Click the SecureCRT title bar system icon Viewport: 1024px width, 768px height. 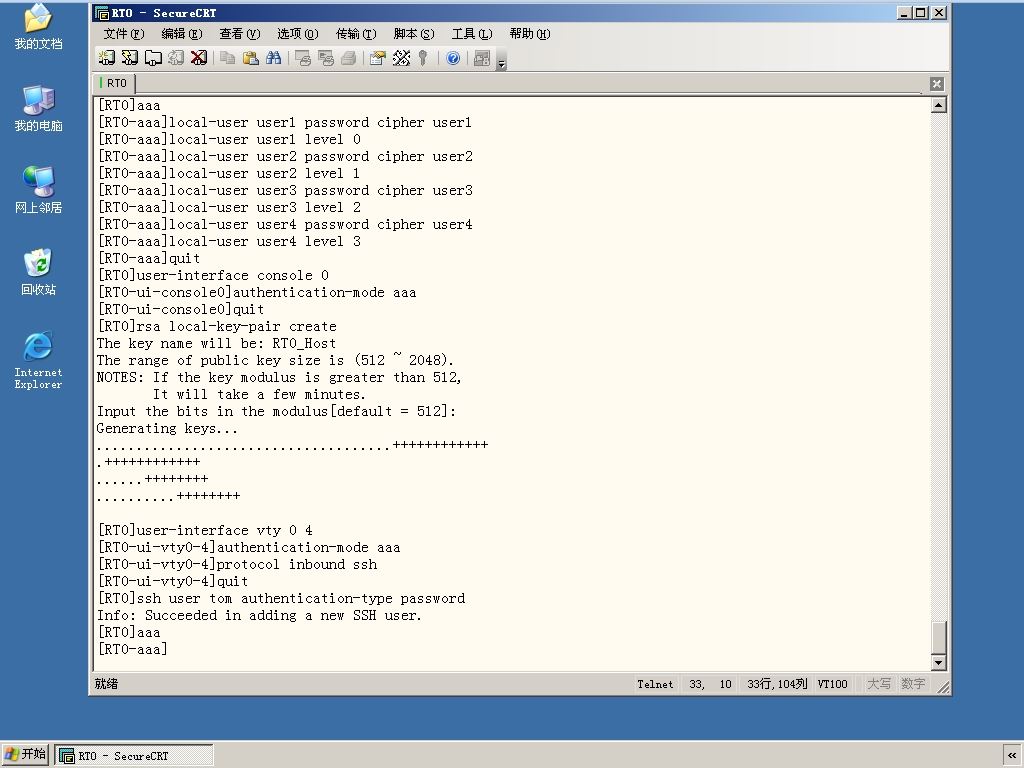click(101, 12)
